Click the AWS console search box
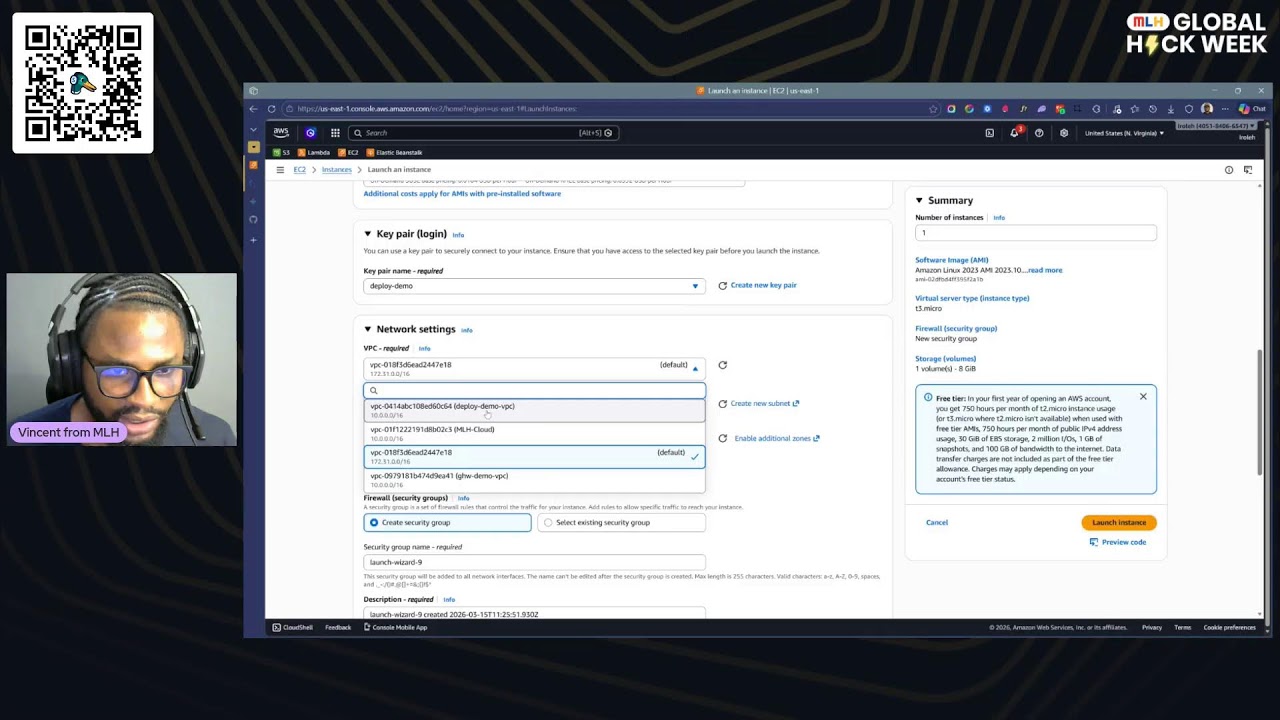Image resolution: width=1280 pixels, height=720 pixels. point(483,133)
